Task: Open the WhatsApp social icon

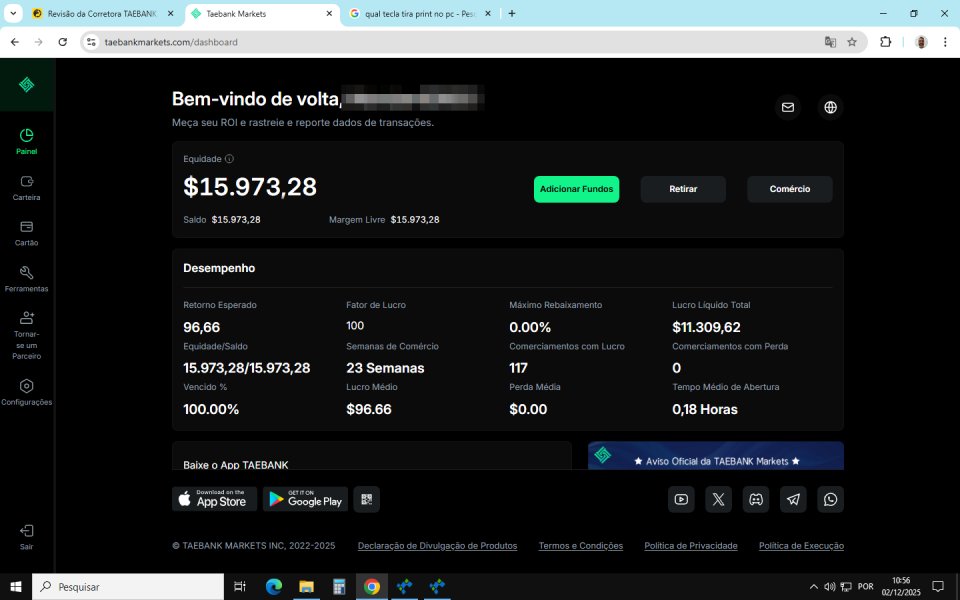Action: click(x=830, y=499)
